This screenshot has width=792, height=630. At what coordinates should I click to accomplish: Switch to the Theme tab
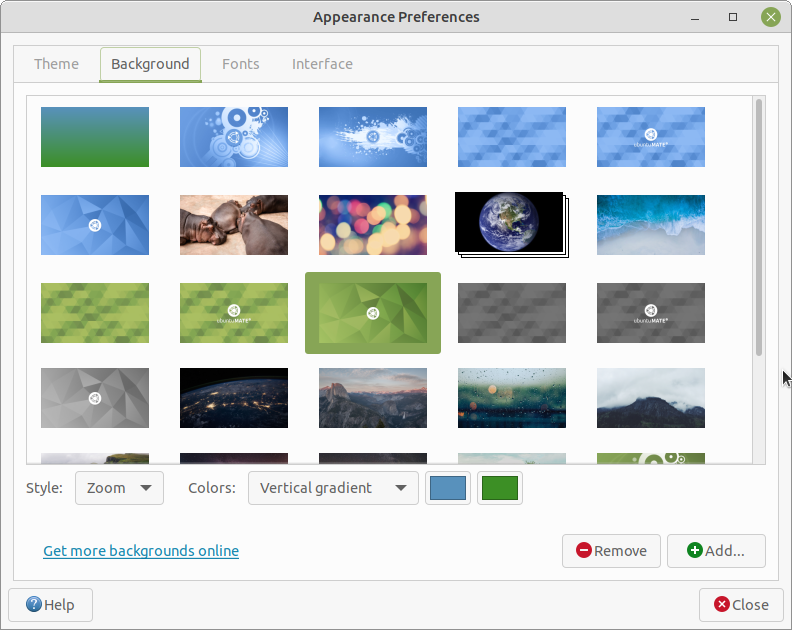(56, 64)
